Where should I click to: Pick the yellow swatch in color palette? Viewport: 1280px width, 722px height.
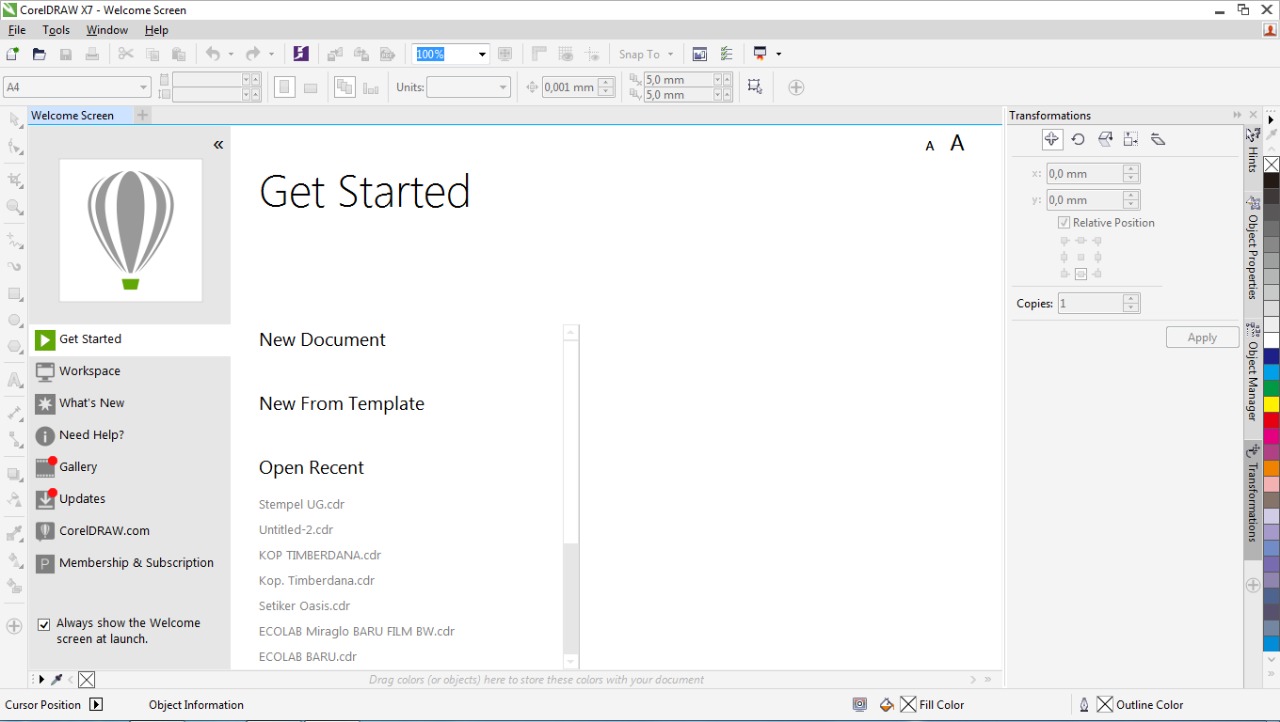coord(1271,404)
